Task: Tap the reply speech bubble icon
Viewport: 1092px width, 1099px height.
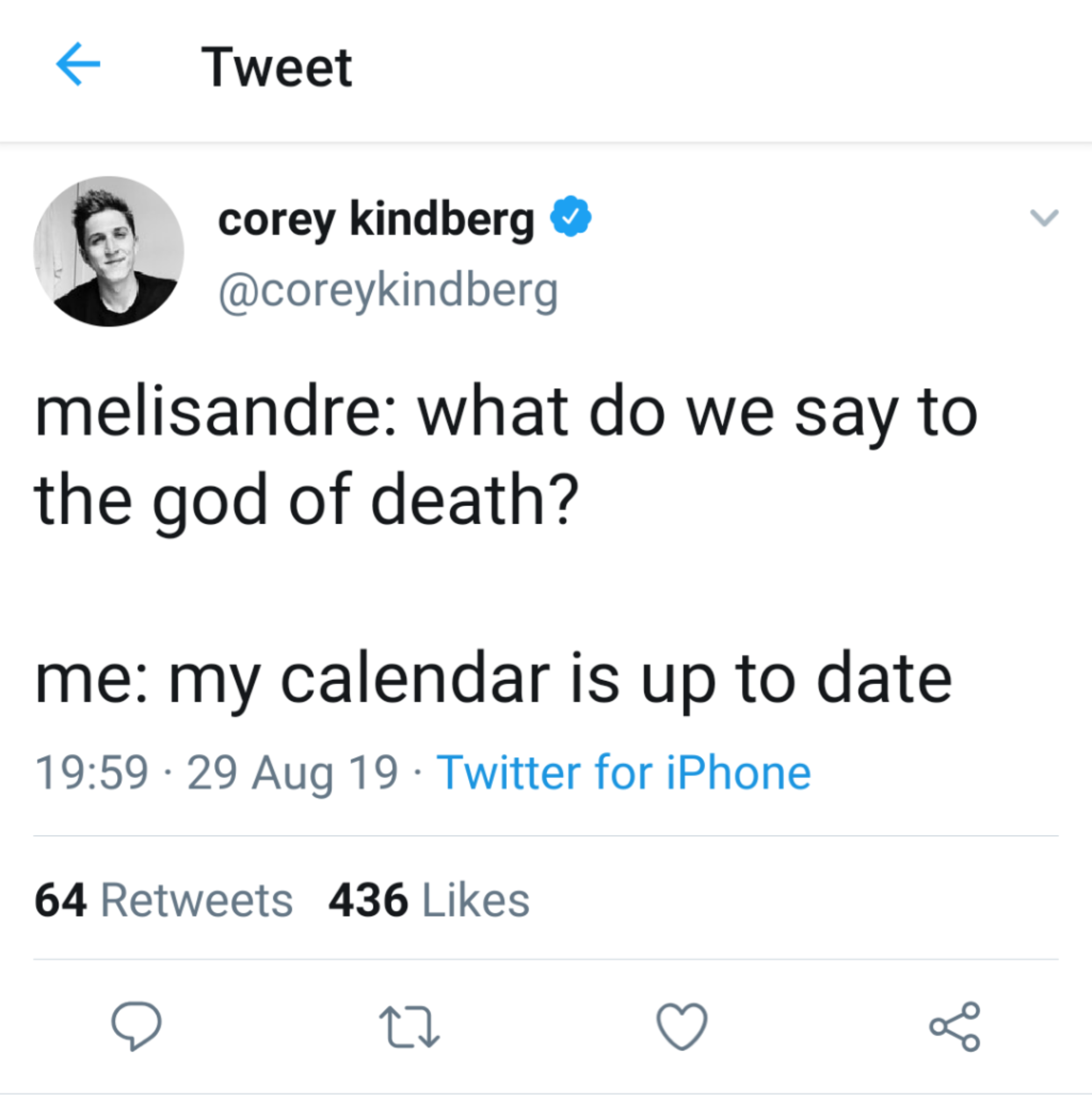Action: (136, 1025)
